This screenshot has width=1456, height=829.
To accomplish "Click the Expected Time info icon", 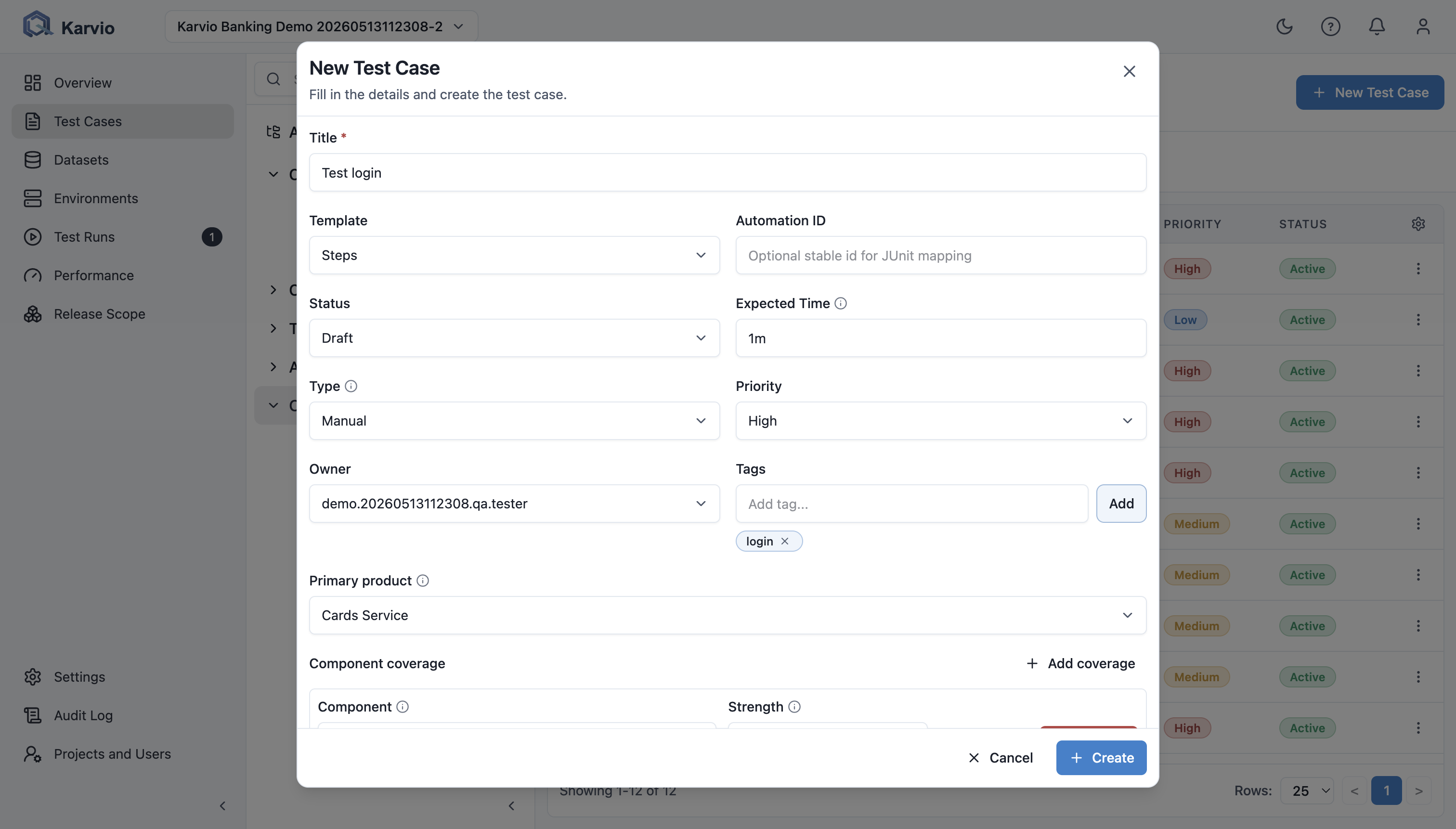I will click(x=841, y=303).
